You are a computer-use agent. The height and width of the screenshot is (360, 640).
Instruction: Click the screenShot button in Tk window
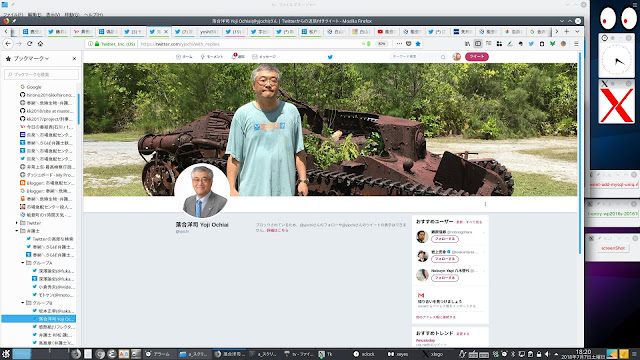pyautogui.click(x=613, y=248)
